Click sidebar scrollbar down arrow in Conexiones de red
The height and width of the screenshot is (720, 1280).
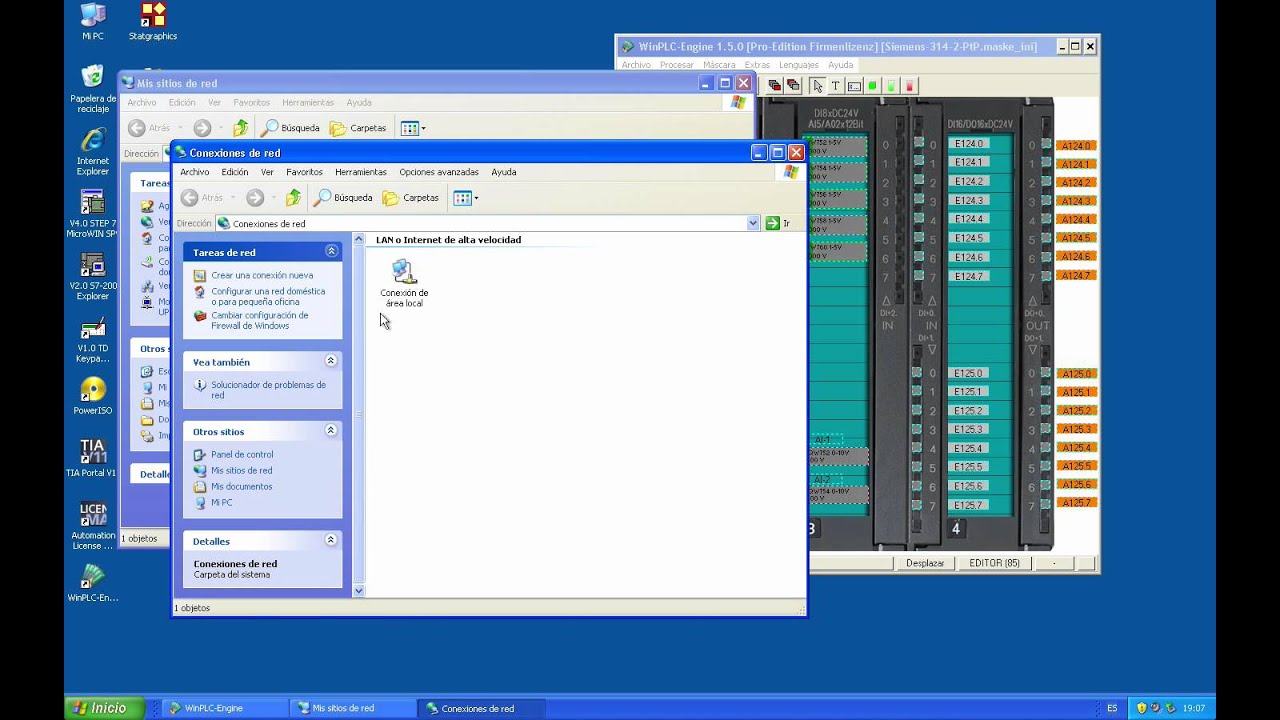(x=359, y=590)
